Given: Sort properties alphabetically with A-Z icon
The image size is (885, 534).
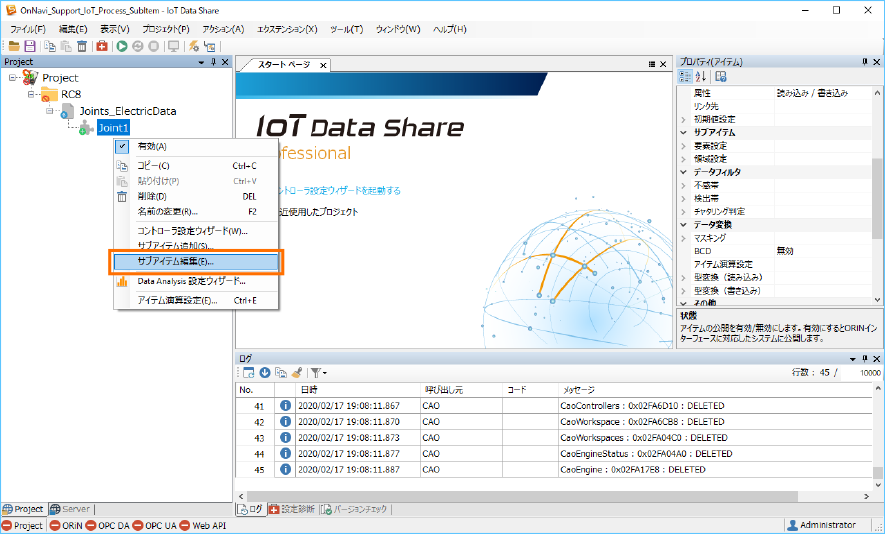Looking at the screenshot, I should pyautogui.click(x=701, y=77).
